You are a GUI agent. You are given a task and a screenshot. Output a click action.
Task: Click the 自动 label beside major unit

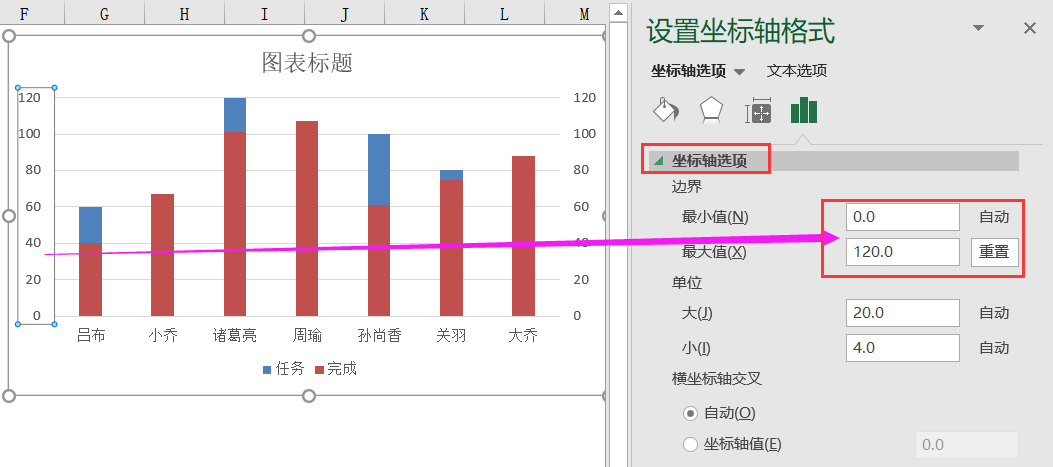coord(994,313)
